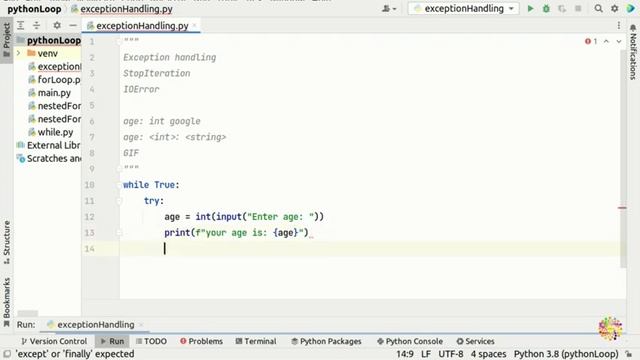This screenshot has width=640, height=360.
Task: Open main.py in project tree
Action: [x=50, y=93]
